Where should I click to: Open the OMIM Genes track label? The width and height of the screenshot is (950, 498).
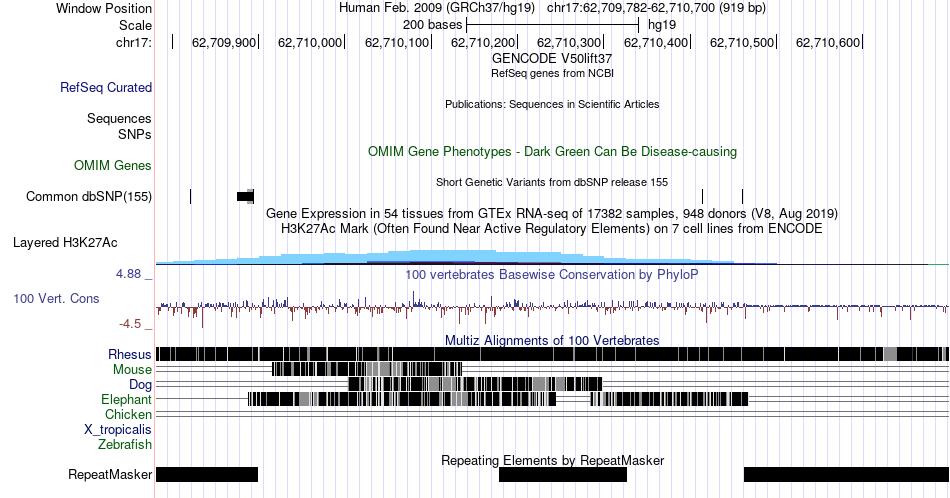(113, 165)
